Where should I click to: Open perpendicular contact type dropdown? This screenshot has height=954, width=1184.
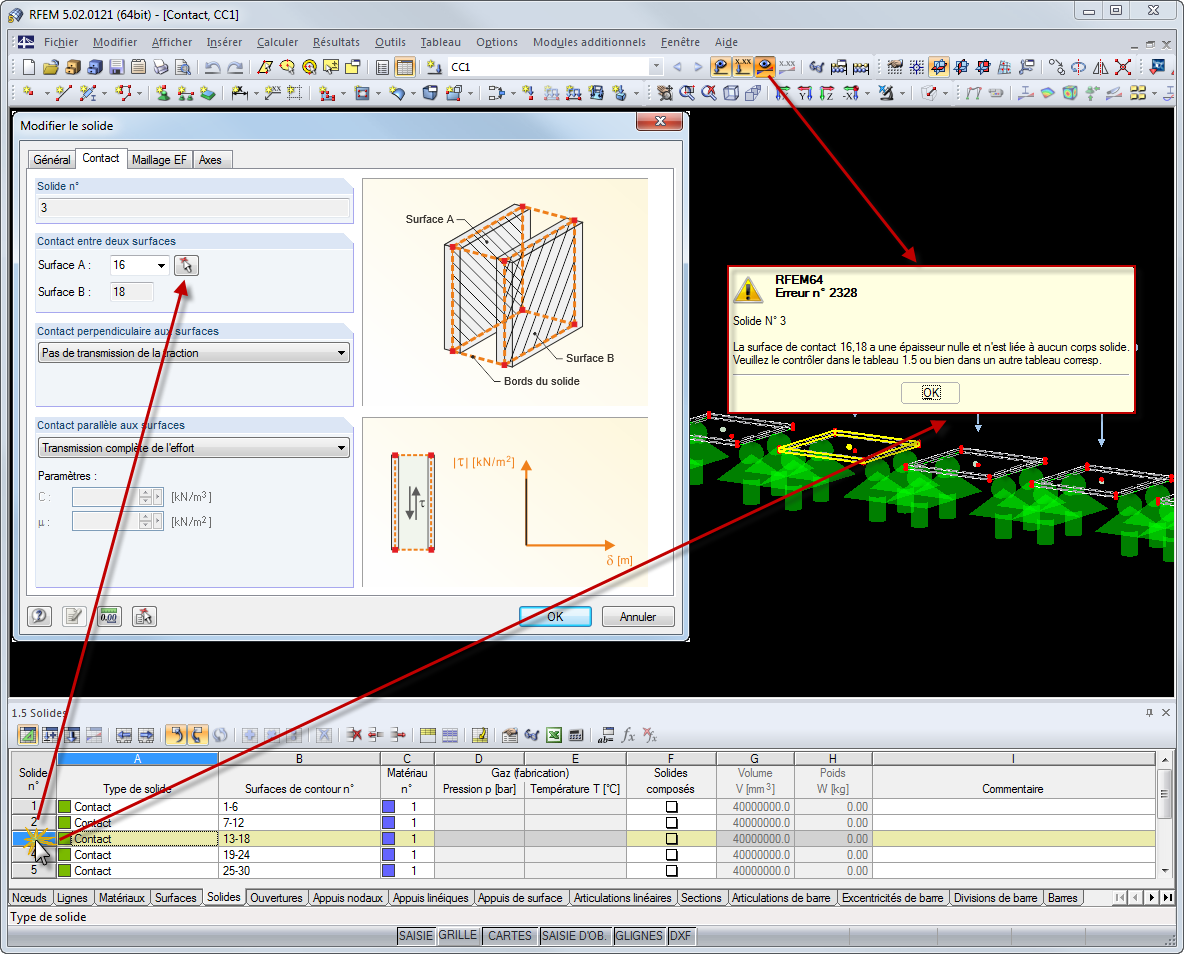pos(341,353)
